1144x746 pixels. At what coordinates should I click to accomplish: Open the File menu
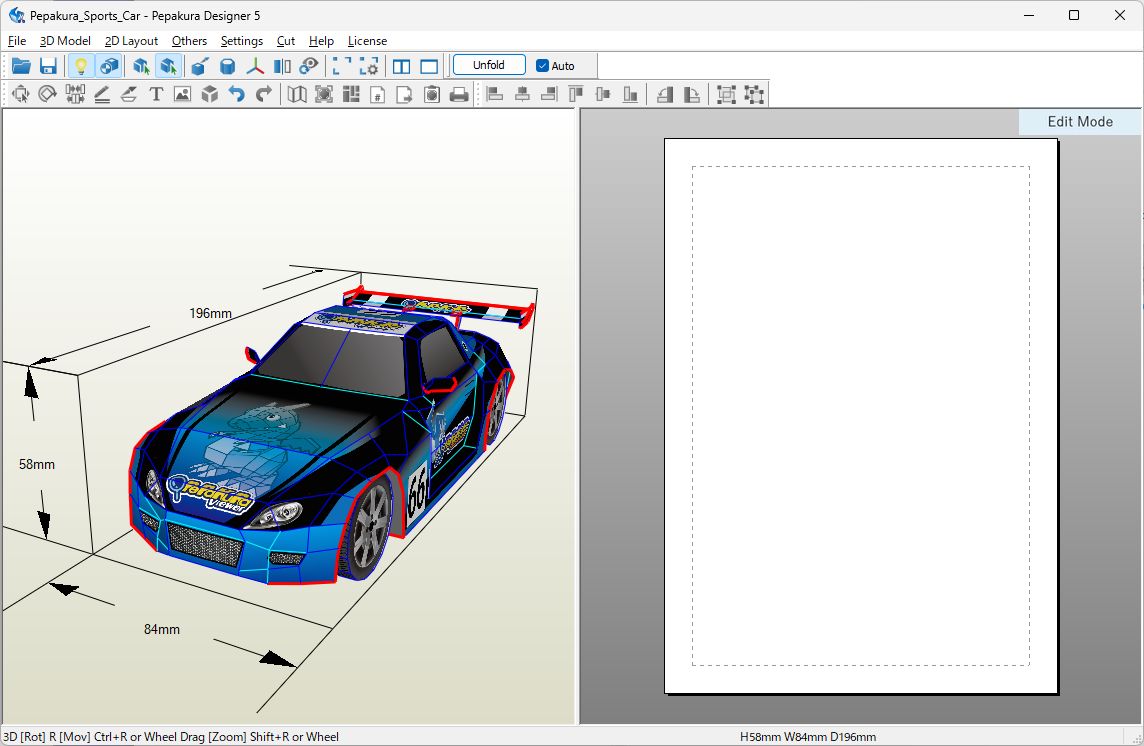tap(16, 41)
